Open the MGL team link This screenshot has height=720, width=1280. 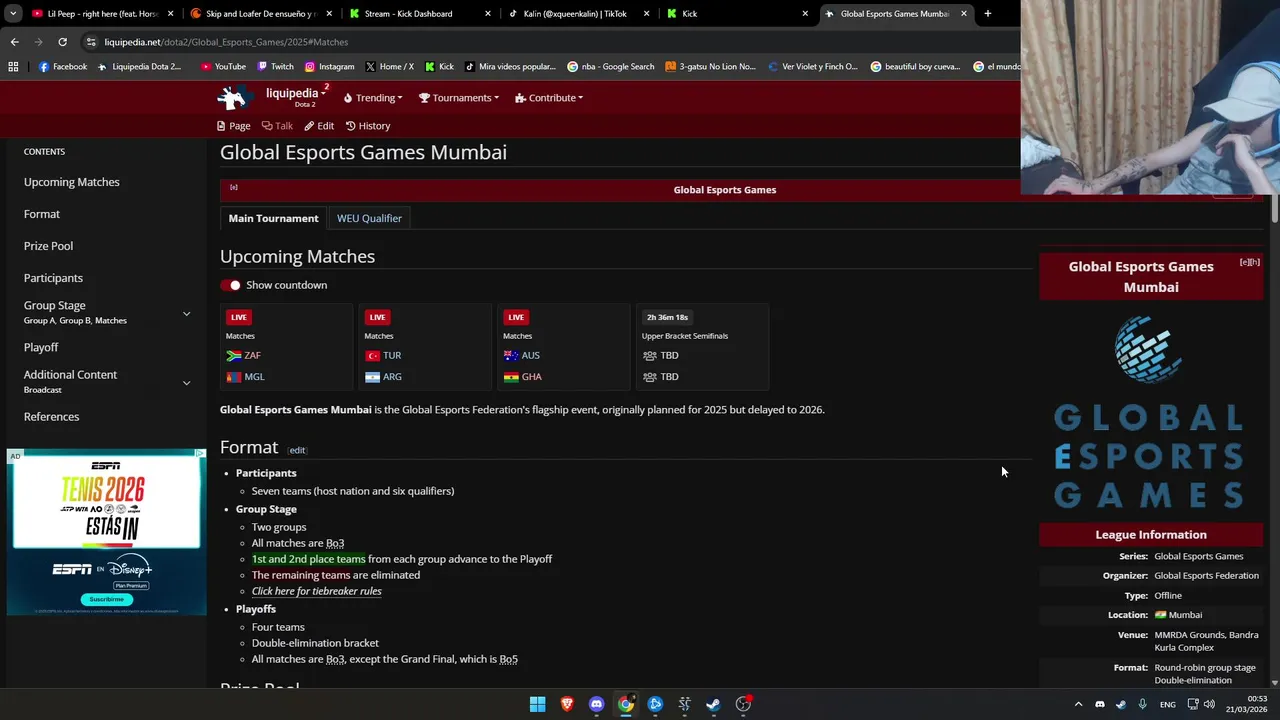tap(254, 377)
